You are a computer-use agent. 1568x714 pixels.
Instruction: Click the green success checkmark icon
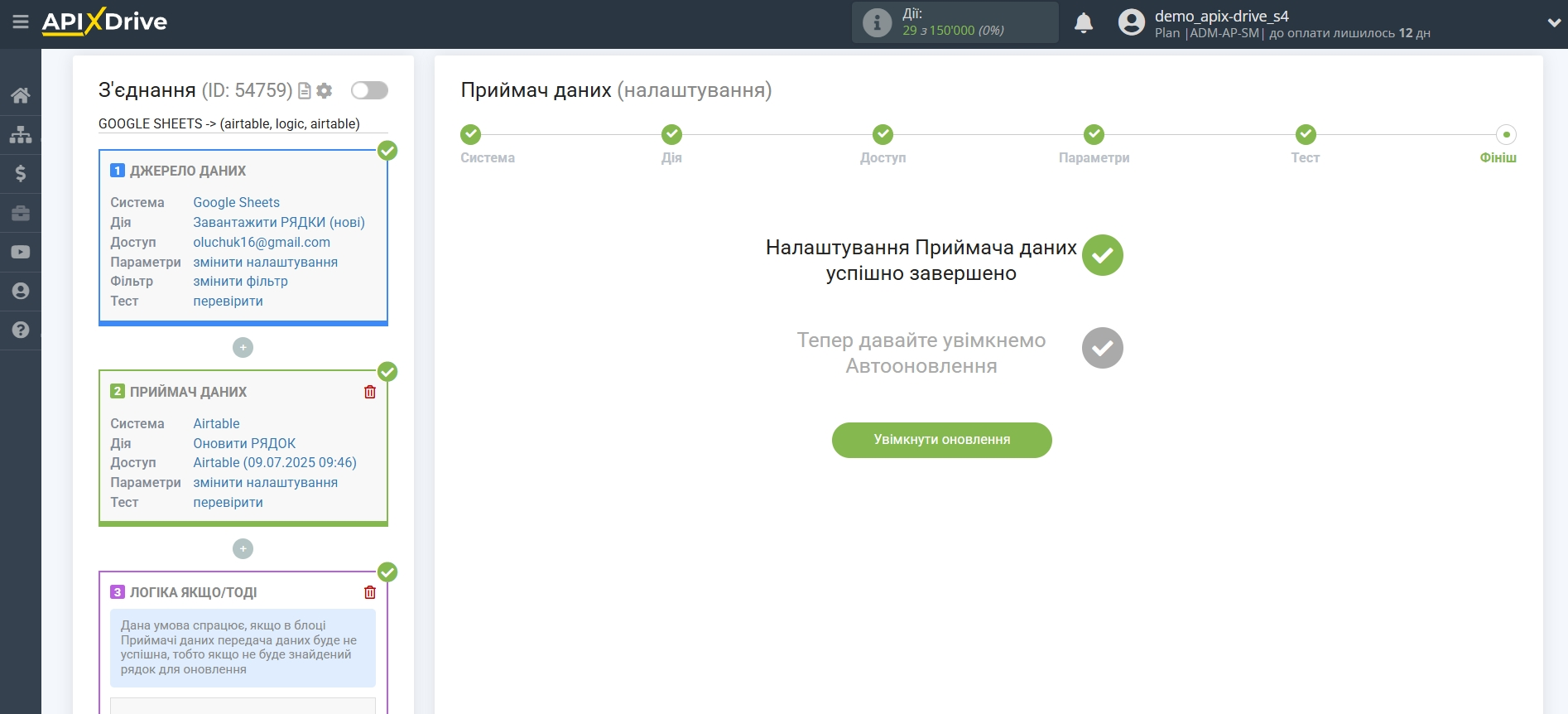pyautogui.click(x=1103, y=255)
